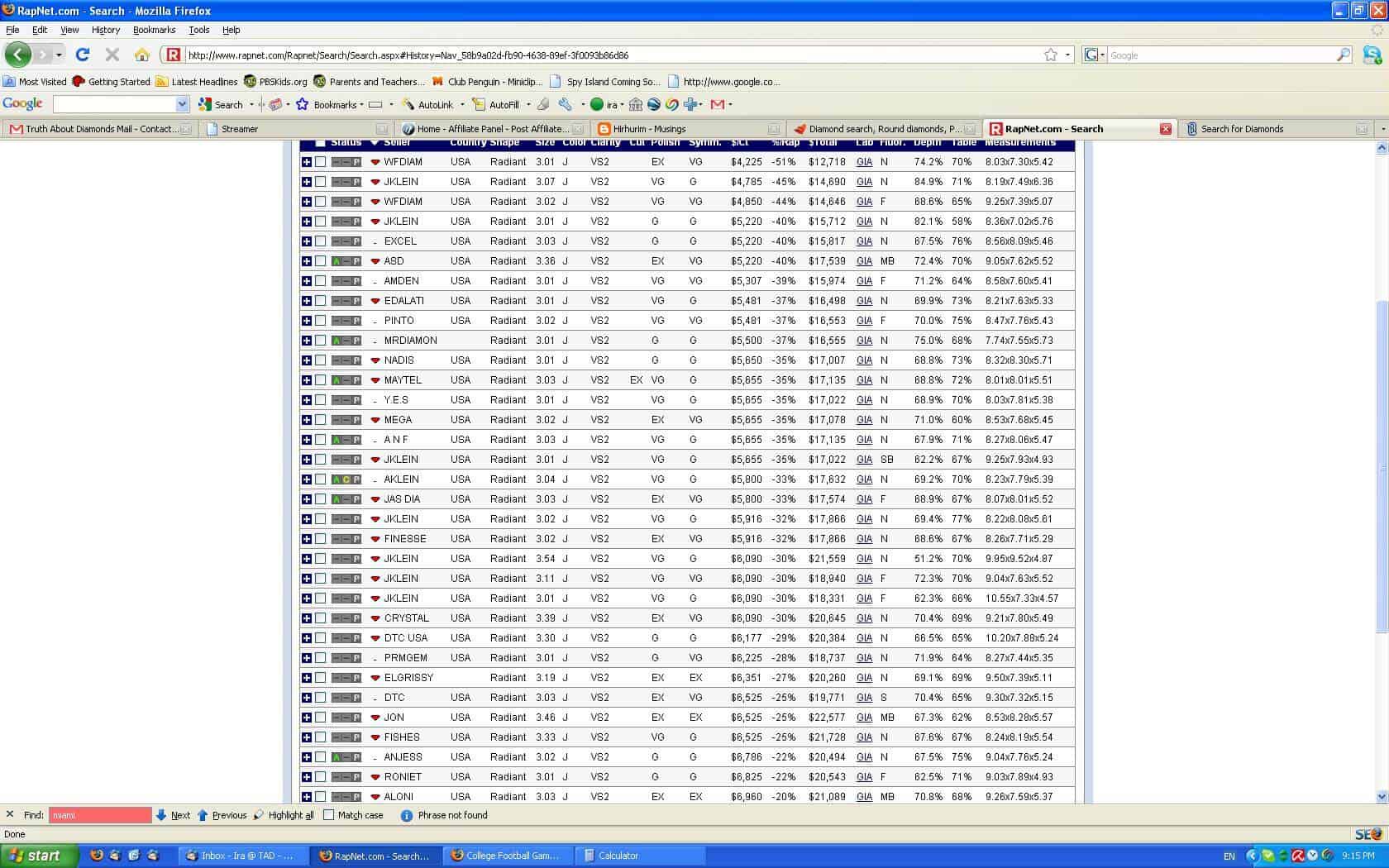
Task: Switch to the Streamer tab
Action: click(296, 129)
